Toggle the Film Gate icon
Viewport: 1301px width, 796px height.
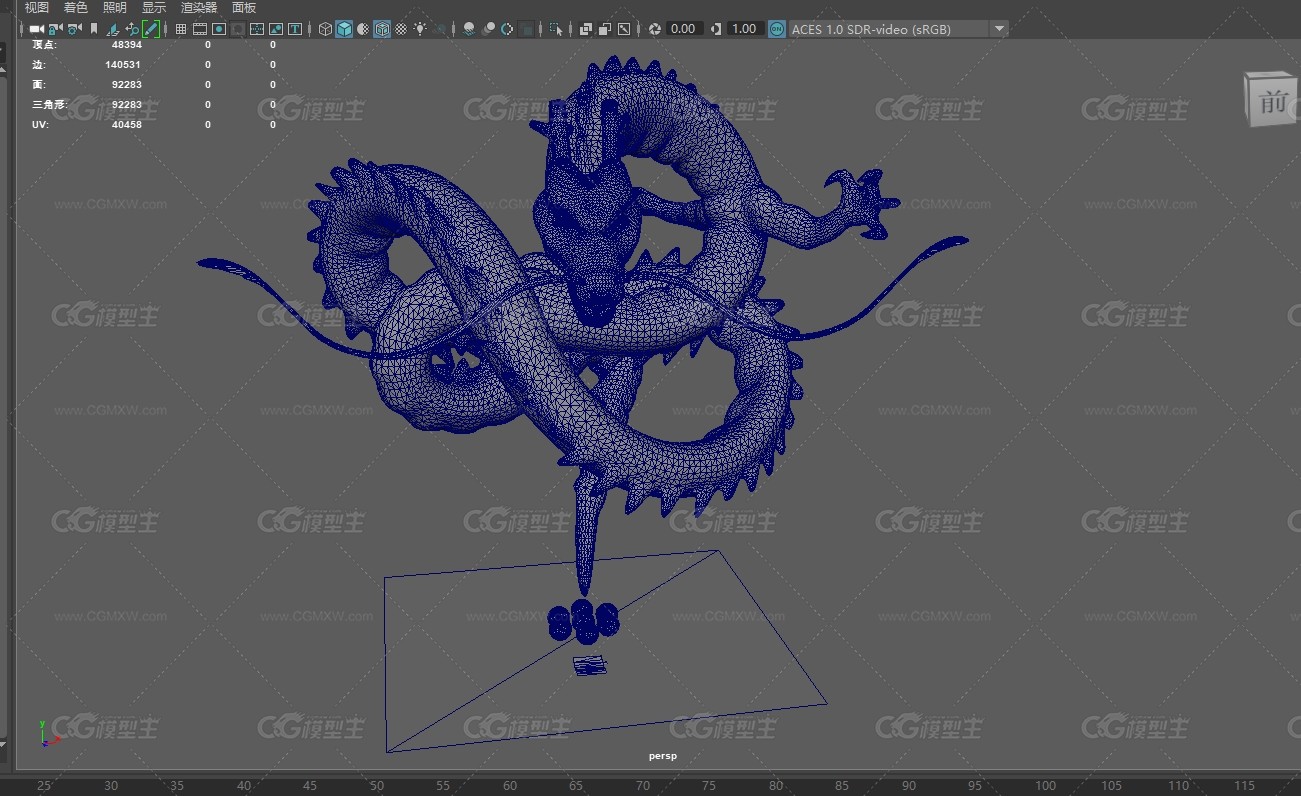[x=200, y=29]
